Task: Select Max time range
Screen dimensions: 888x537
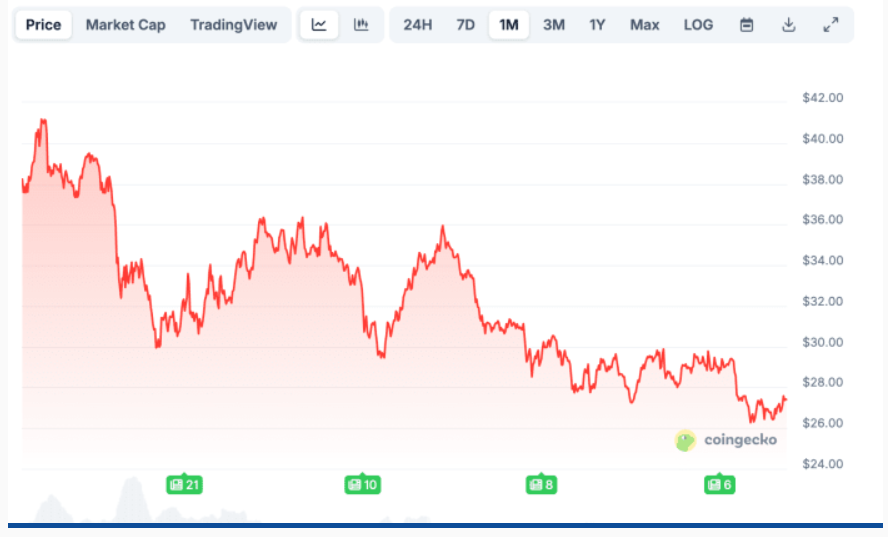Action: (x=644, y=25)
